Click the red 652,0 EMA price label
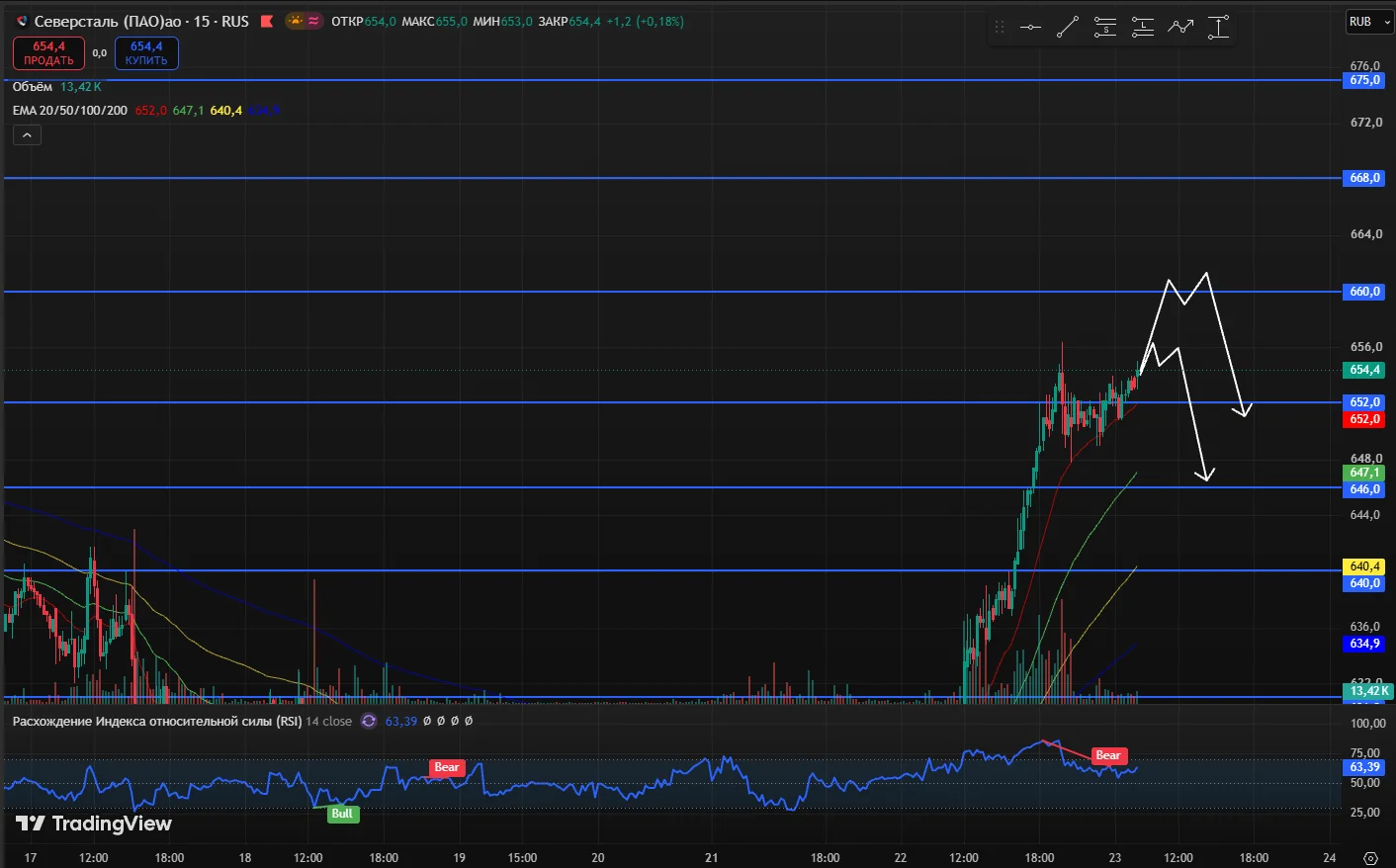The width and height of the screenshot is (1396, 868). pyautogui.click(x=1365, y=419)
